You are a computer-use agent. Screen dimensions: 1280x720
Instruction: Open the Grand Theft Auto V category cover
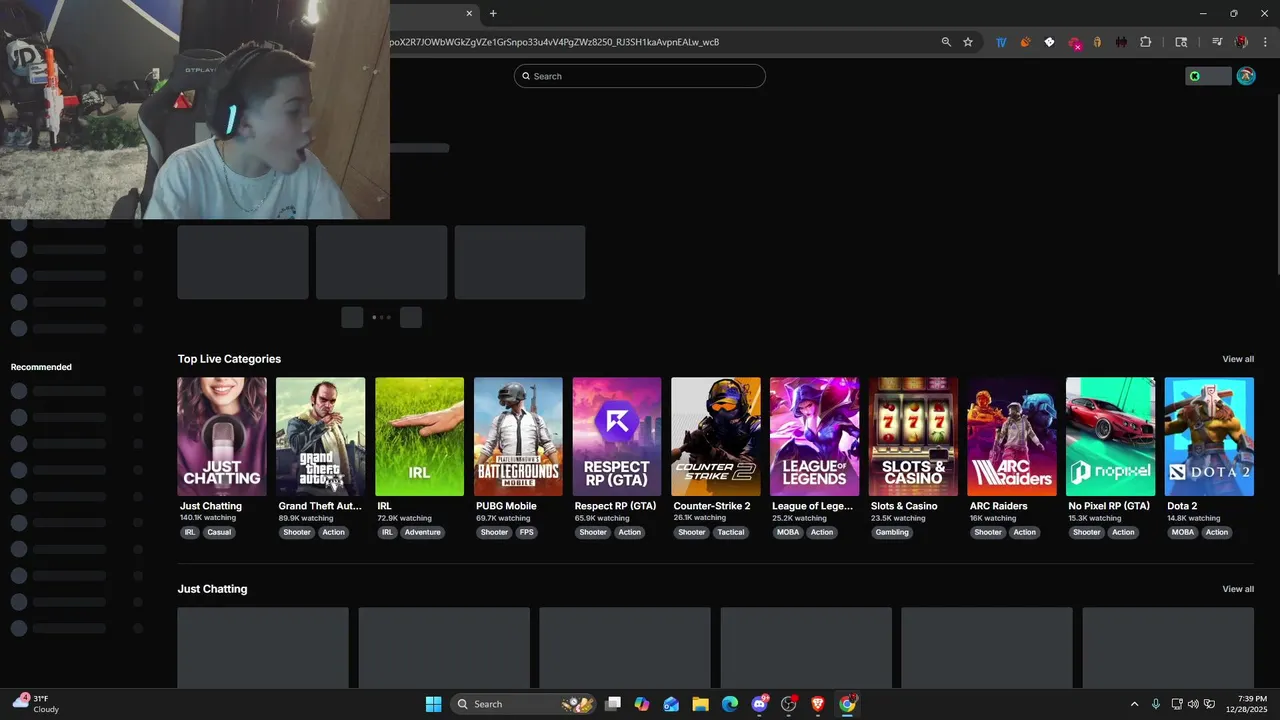click(321, 436)
